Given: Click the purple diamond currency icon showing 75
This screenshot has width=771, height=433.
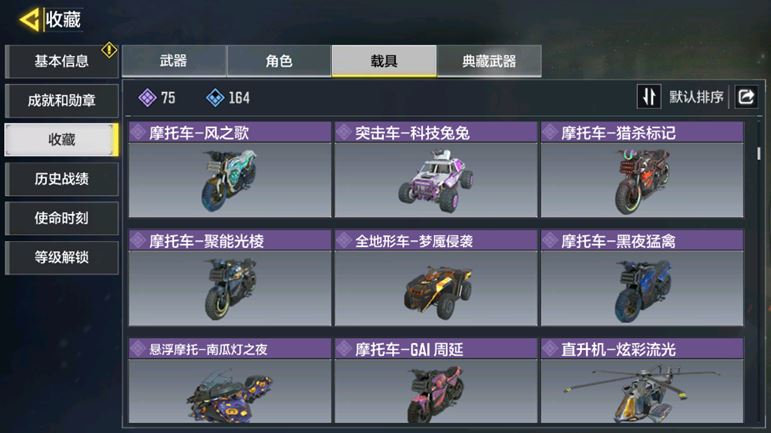Looking at the screenshot, I should (x=147, y=98).
